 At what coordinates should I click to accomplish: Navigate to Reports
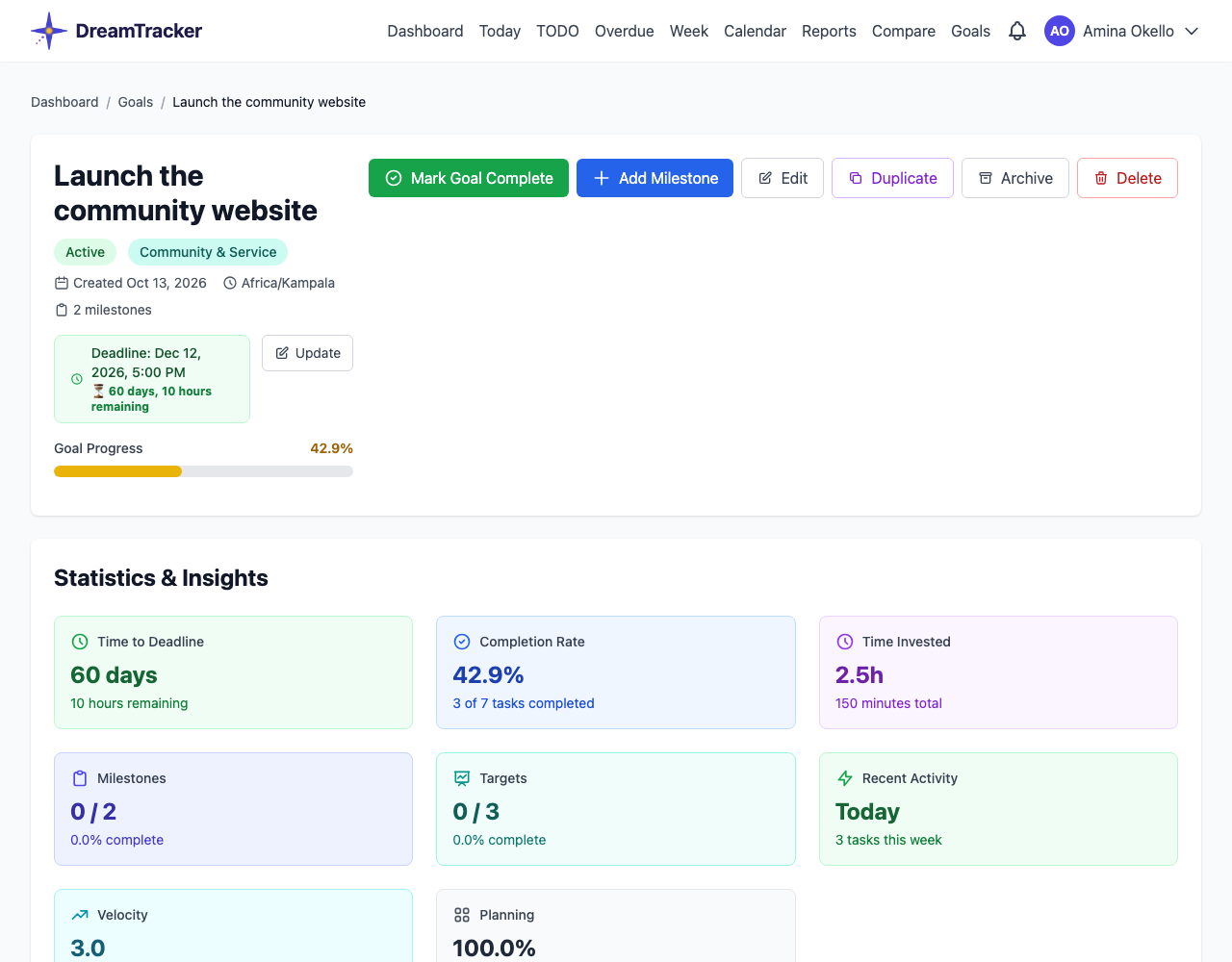[829, 31]
